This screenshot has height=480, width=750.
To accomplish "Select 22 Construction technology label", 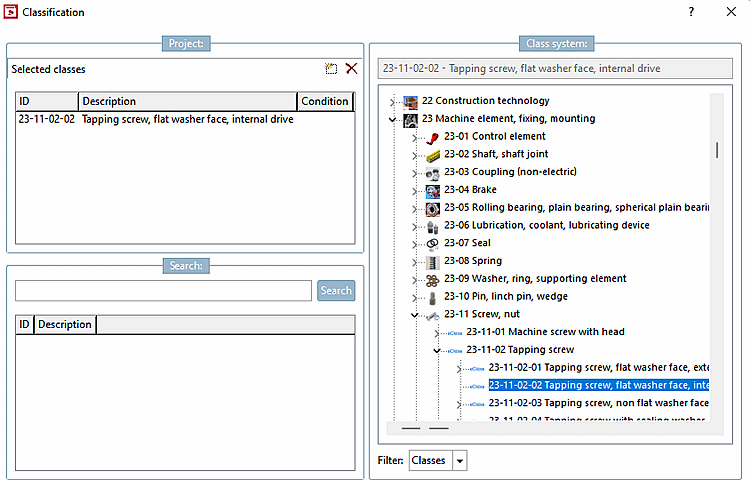I will (x=485, y=101).
